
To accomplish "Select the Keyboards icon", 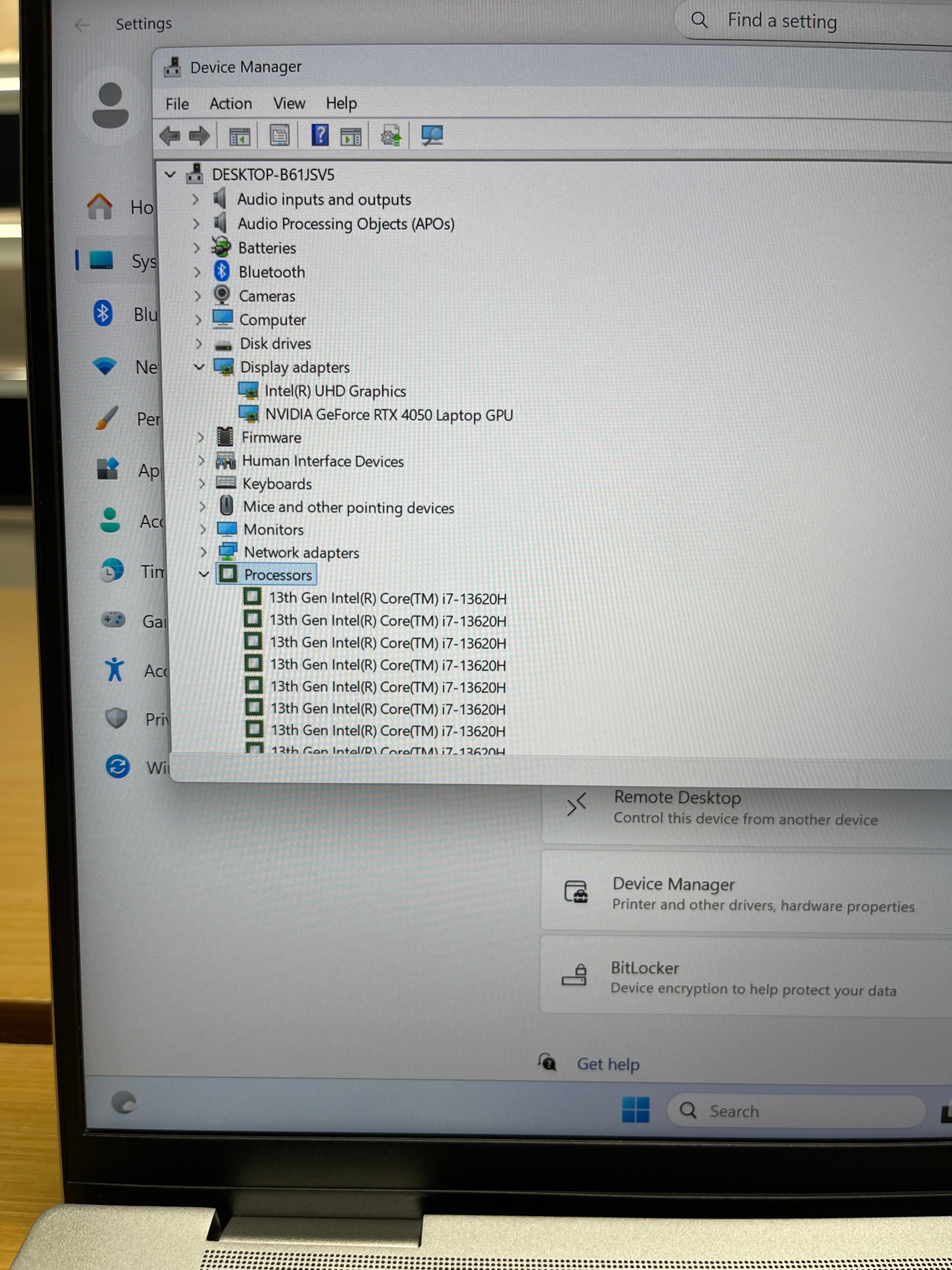I will (226, 483).
